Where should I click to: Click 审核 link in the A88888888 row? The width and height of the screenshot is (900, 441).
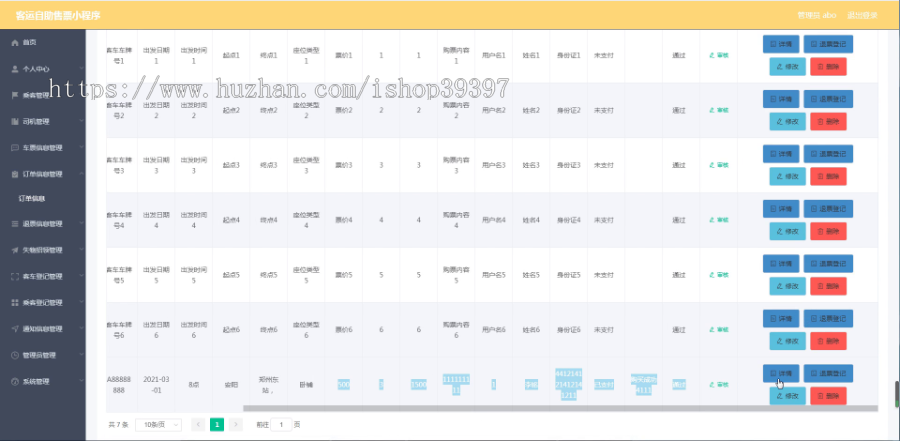(x=719, y=385)
